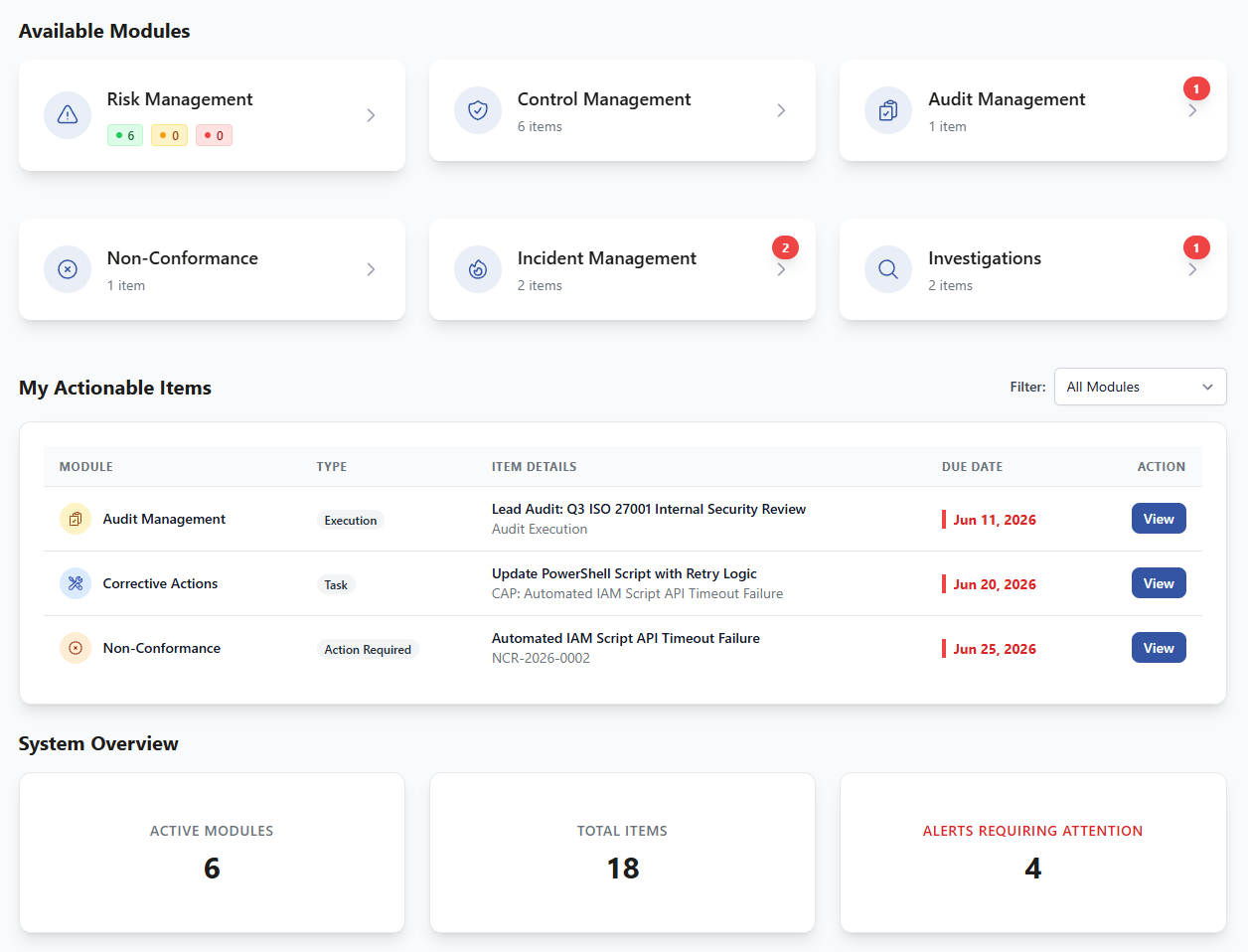The height and width of the screenshot is (952, 1248).
Task: Click the Non-Conformance circle-x icon
Action: pos(68,269)
